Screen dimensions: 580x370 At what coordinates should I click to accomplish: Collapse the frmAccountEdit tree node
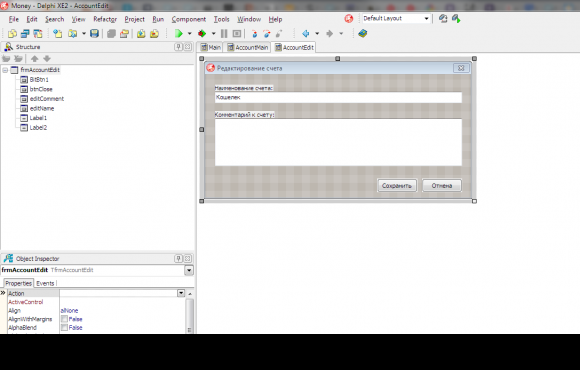(5, 70)
